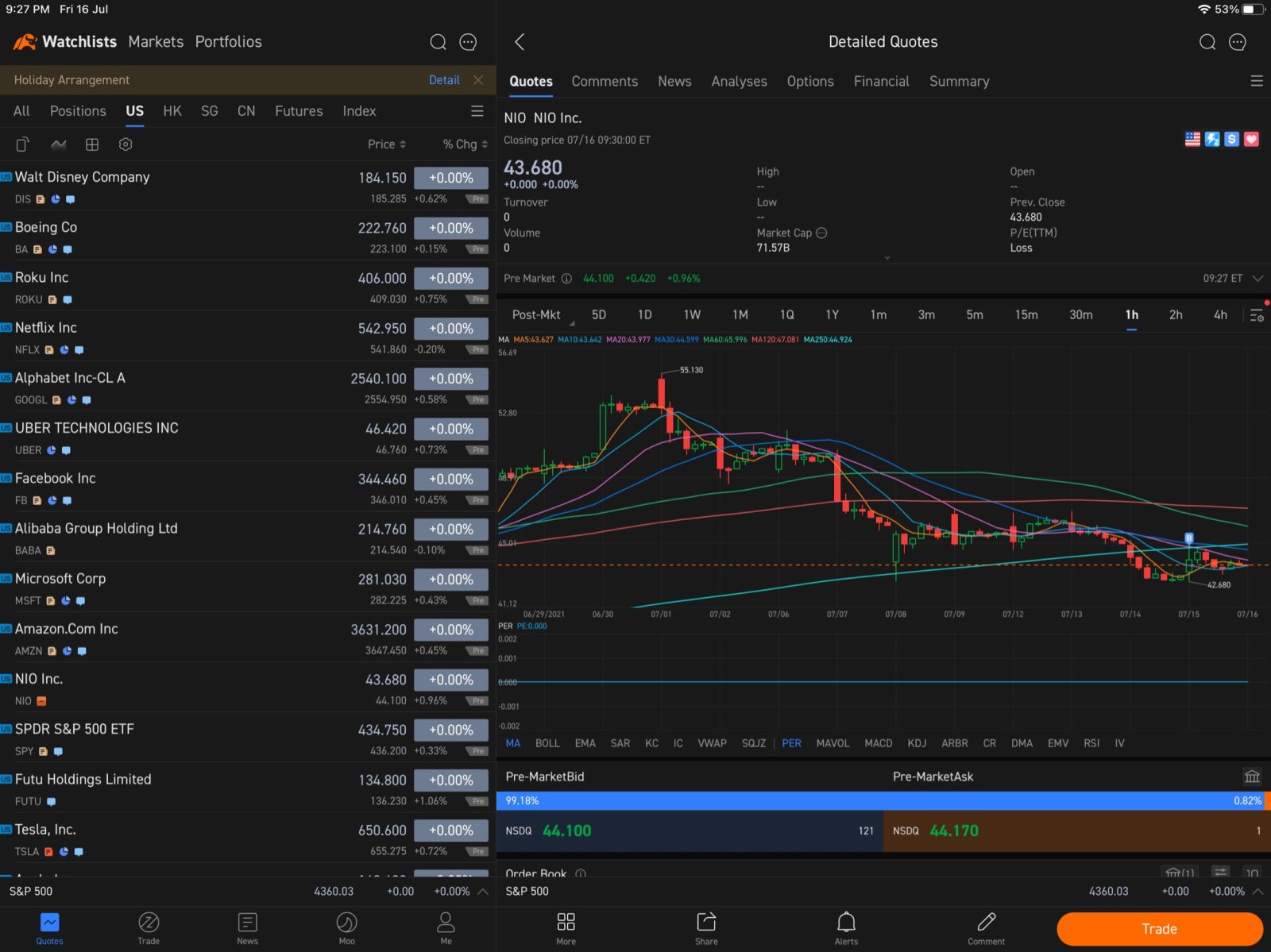This screenshot has width=1271, height=952.
Task: Open Moo tab in bottom navigation
Action: pos(346,928)
